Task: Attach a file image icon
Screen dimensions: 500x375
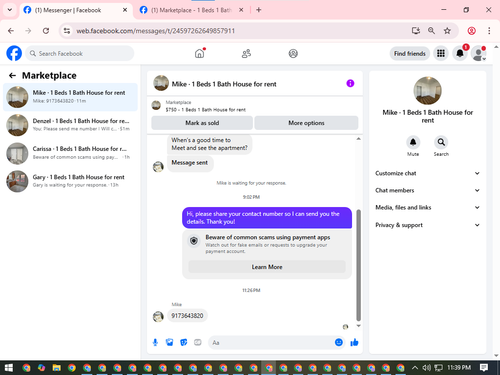Action: tap(169, 342)
